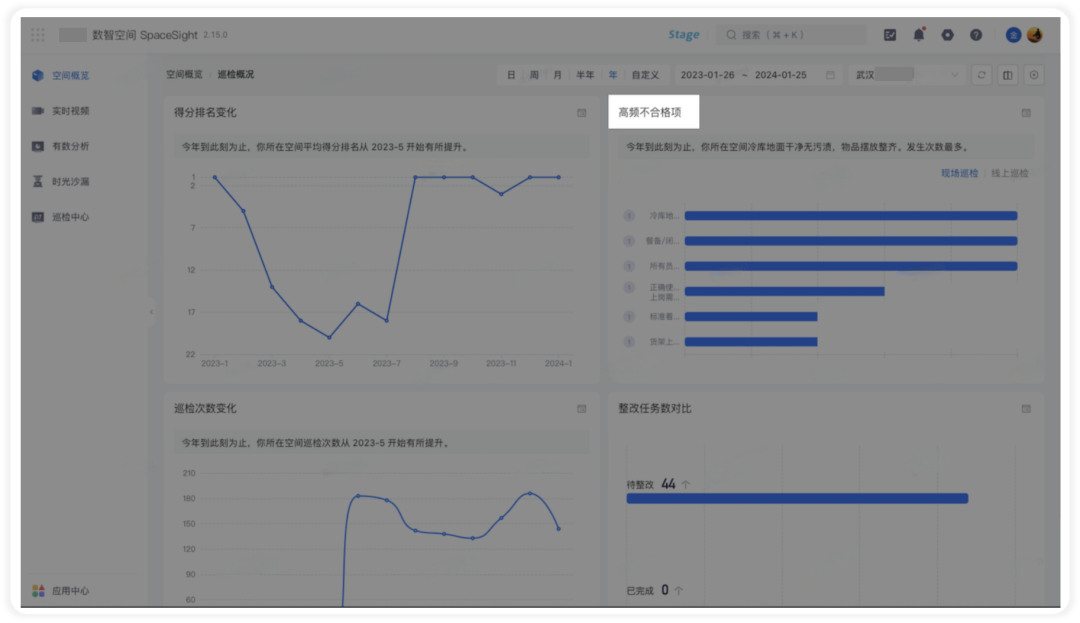
Task: Open the app grid launcher icon
Action: [x=37, y=34]
